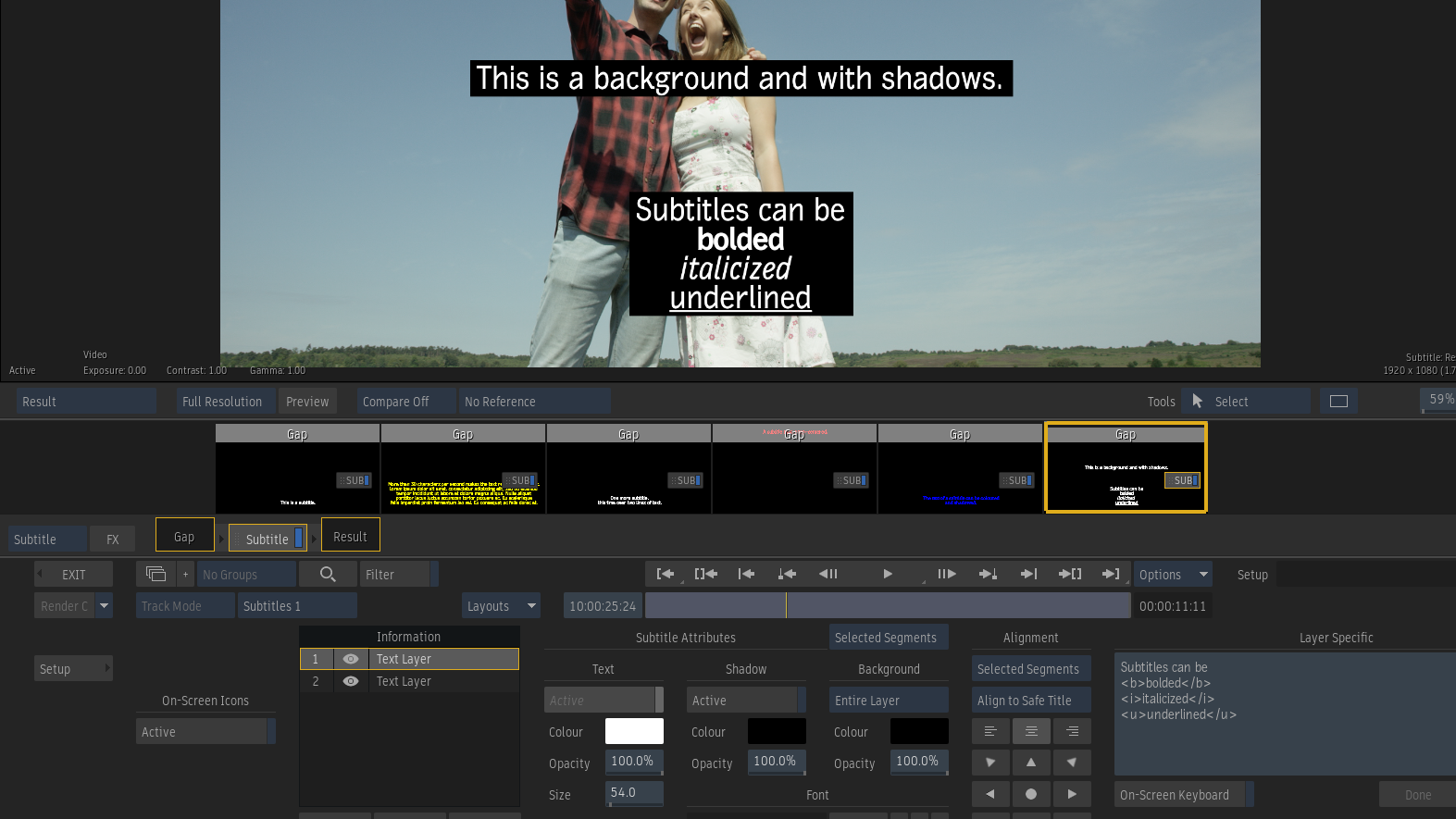Toggle visibility of Text Layer 2
Screen dimensions: 1456x819
click(351, 681)
